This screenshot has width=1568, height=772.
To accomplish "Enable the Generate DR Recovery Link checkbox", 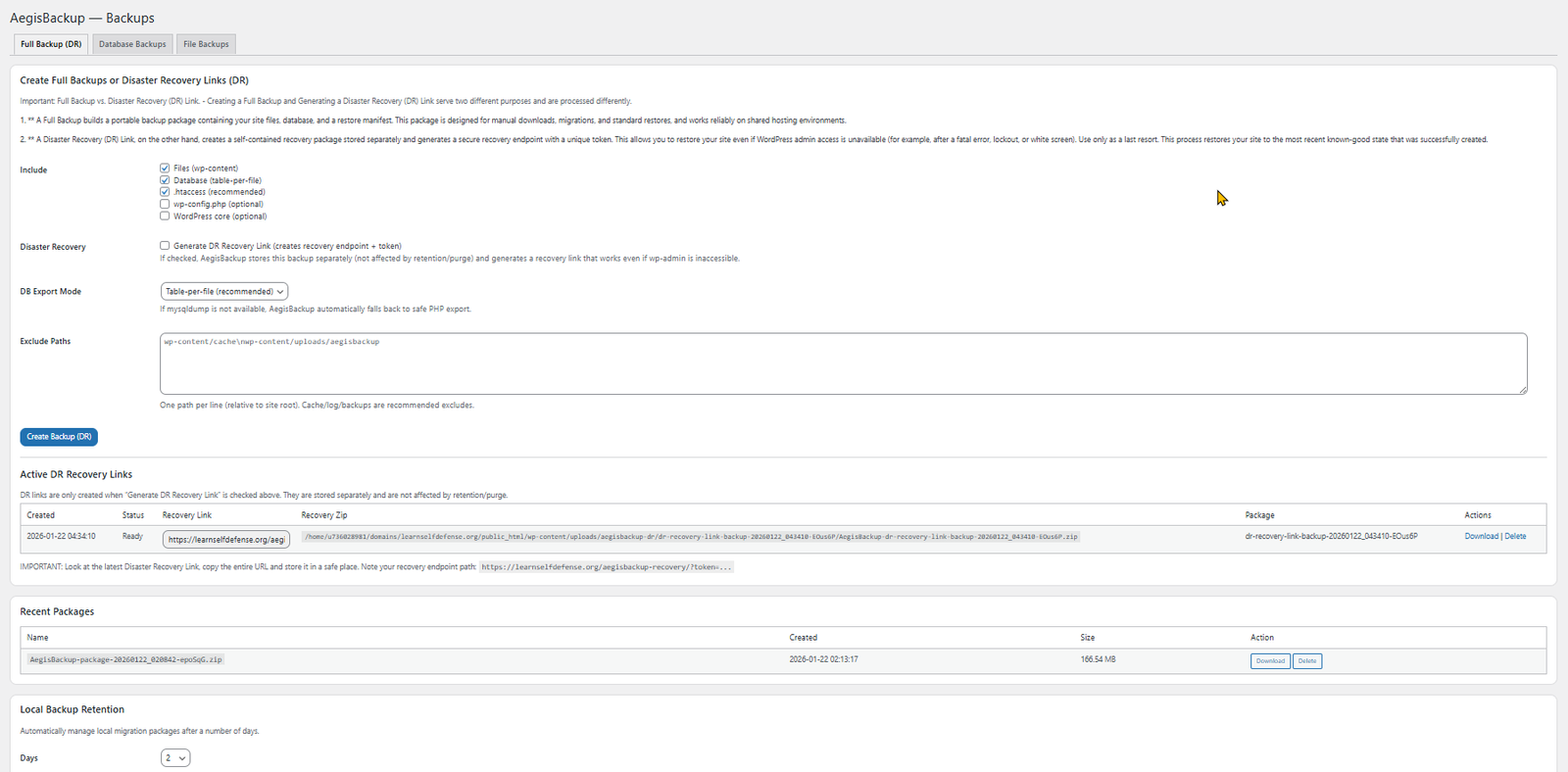I will tap(165, 246).
